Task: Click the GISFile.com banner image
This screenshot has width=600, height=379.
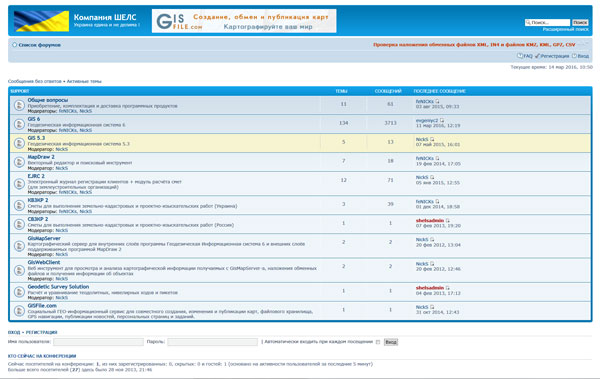Action: 244,21
